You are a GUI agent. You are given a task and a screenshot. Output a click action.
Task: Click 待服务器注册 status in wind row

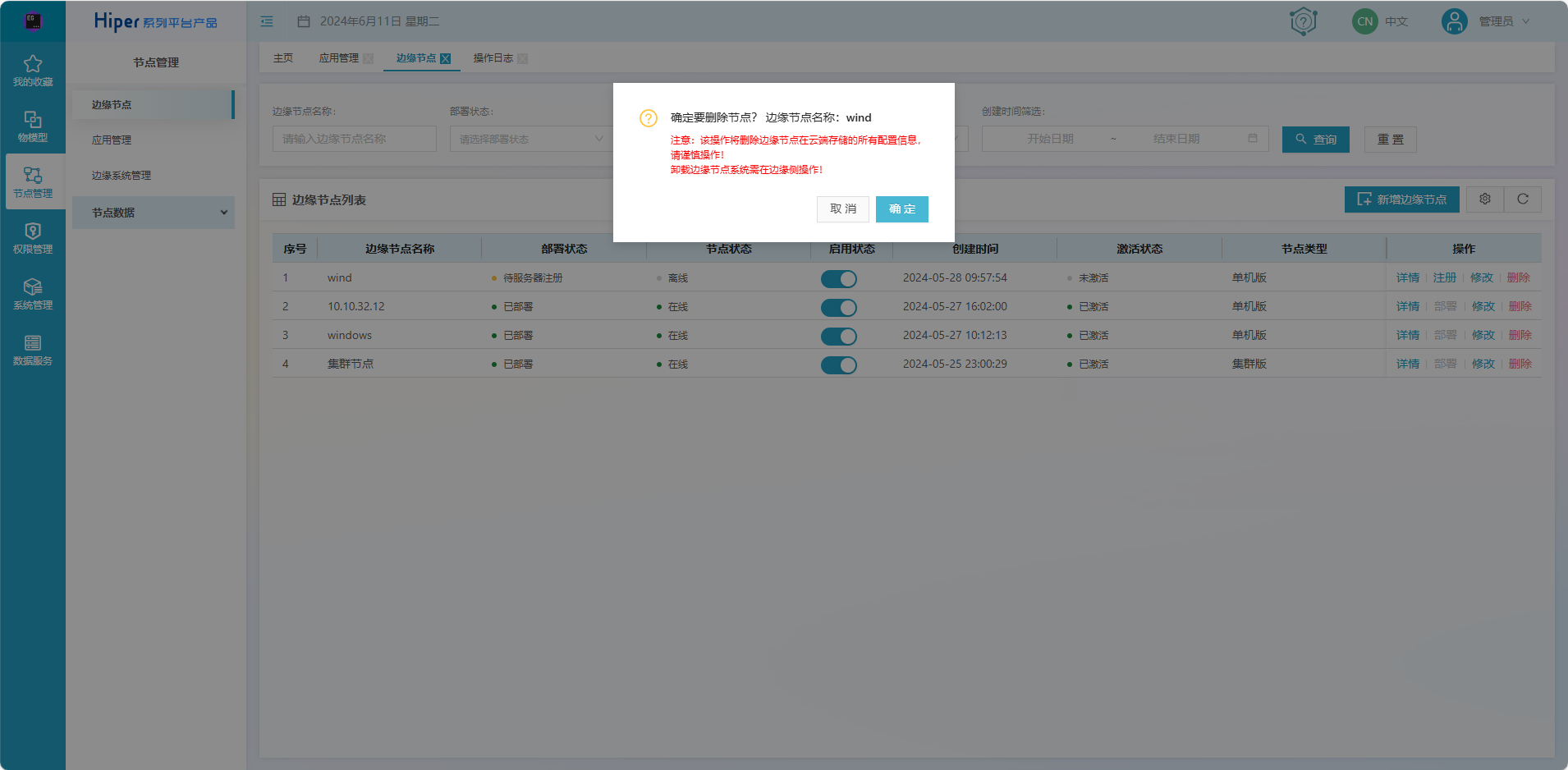coord(533,278)
